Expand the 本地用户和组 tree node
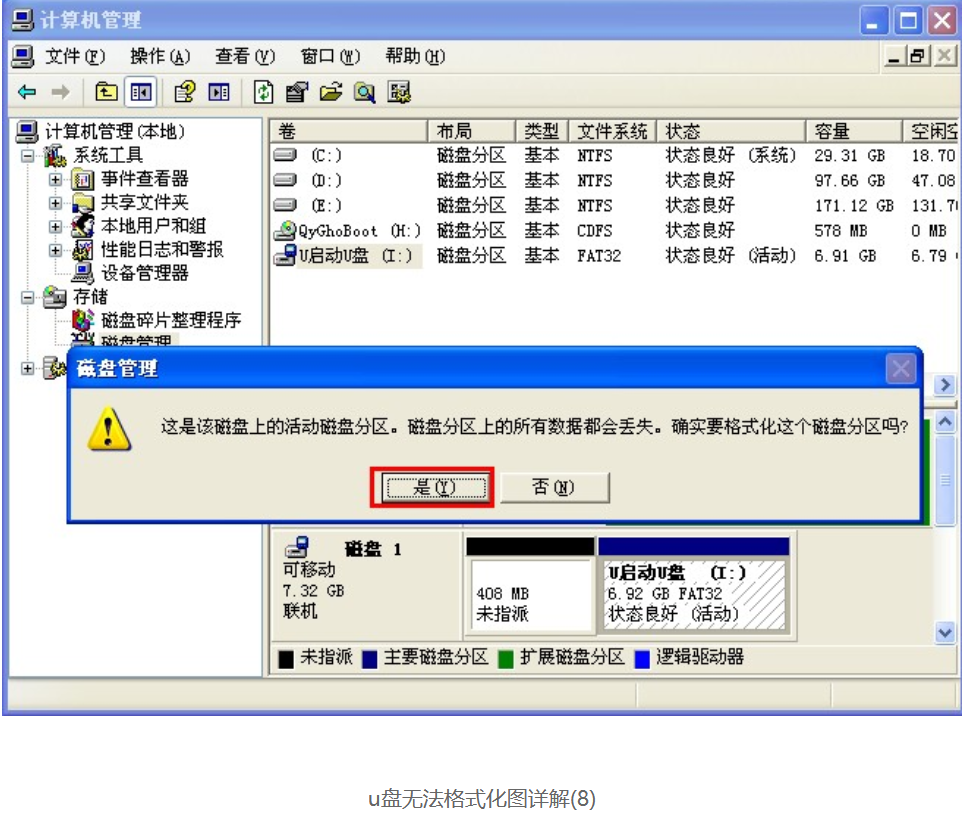 (x=56, y=227)
